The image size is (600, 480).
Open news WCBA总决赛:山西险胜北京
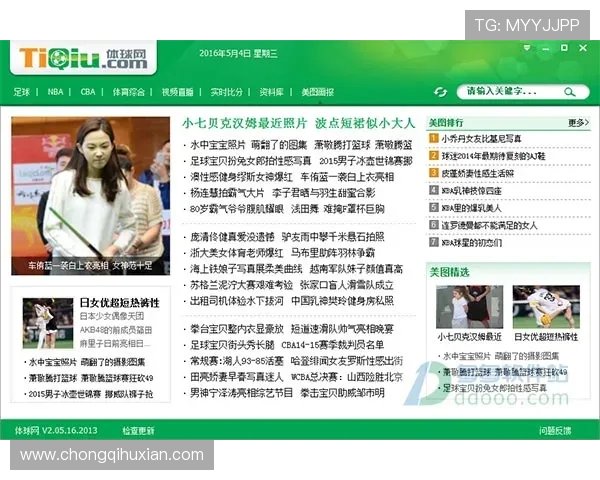coord(347,377)
